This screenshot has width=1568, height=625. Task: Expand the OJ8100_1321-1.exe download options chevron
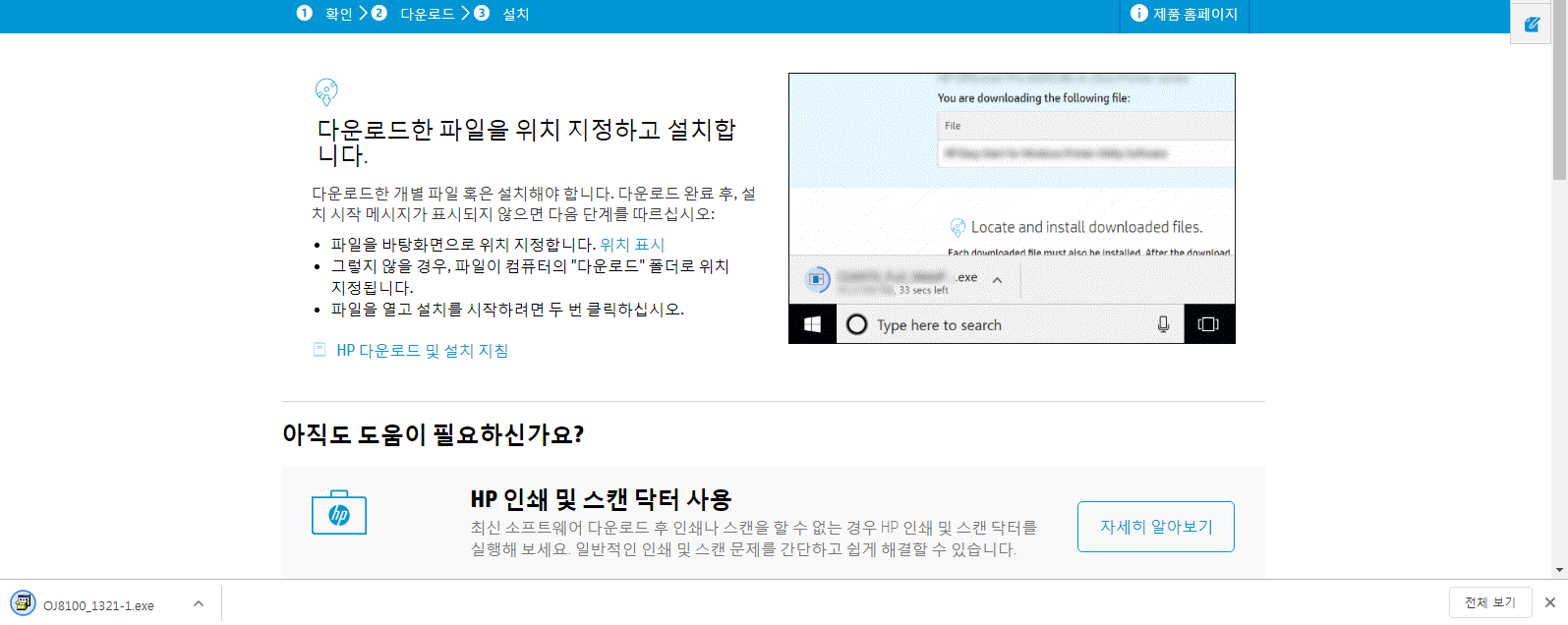click(x=199, y=604)
